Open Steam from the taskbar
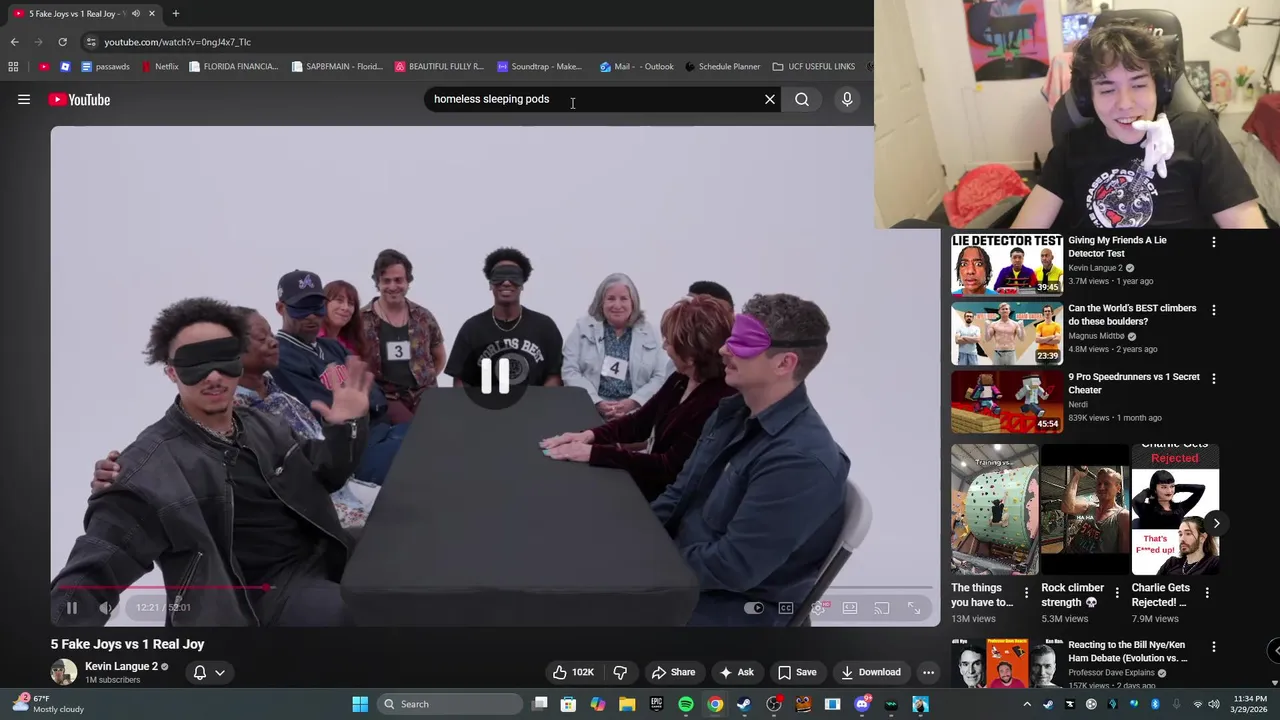The width and height of the screenshot is (1280, 720). [744, 704]
